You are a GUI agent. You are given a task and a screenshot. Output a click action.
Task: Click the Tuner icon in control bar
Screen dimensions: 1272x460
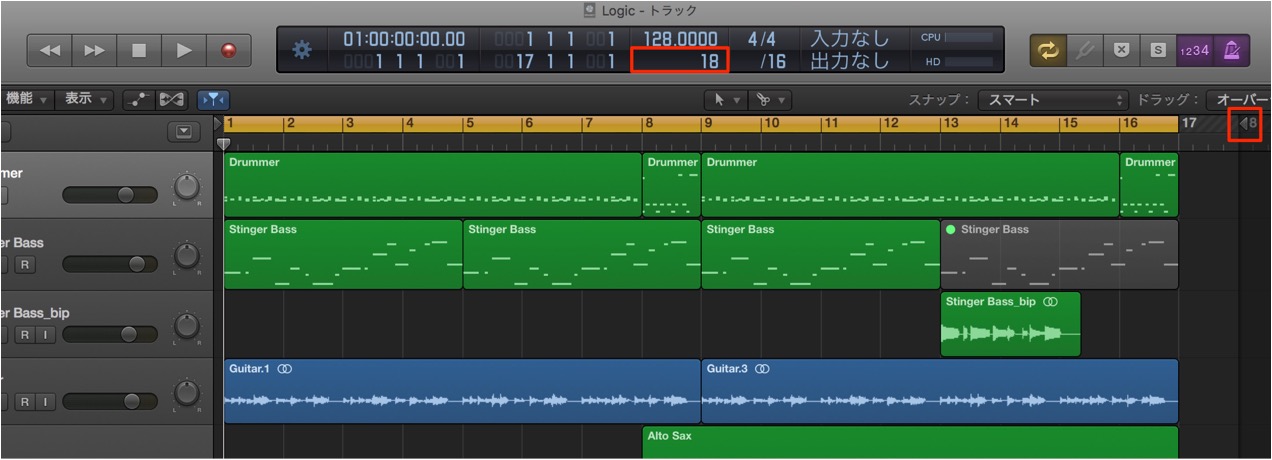1085,50
